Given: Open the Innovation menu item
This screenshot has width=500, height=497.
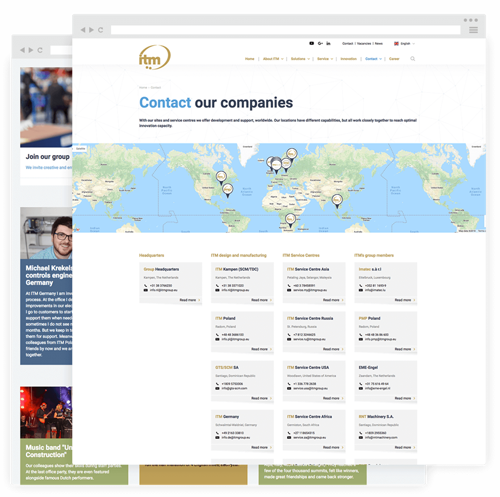Looking at the screenshot, I should (x=349, y=59).
